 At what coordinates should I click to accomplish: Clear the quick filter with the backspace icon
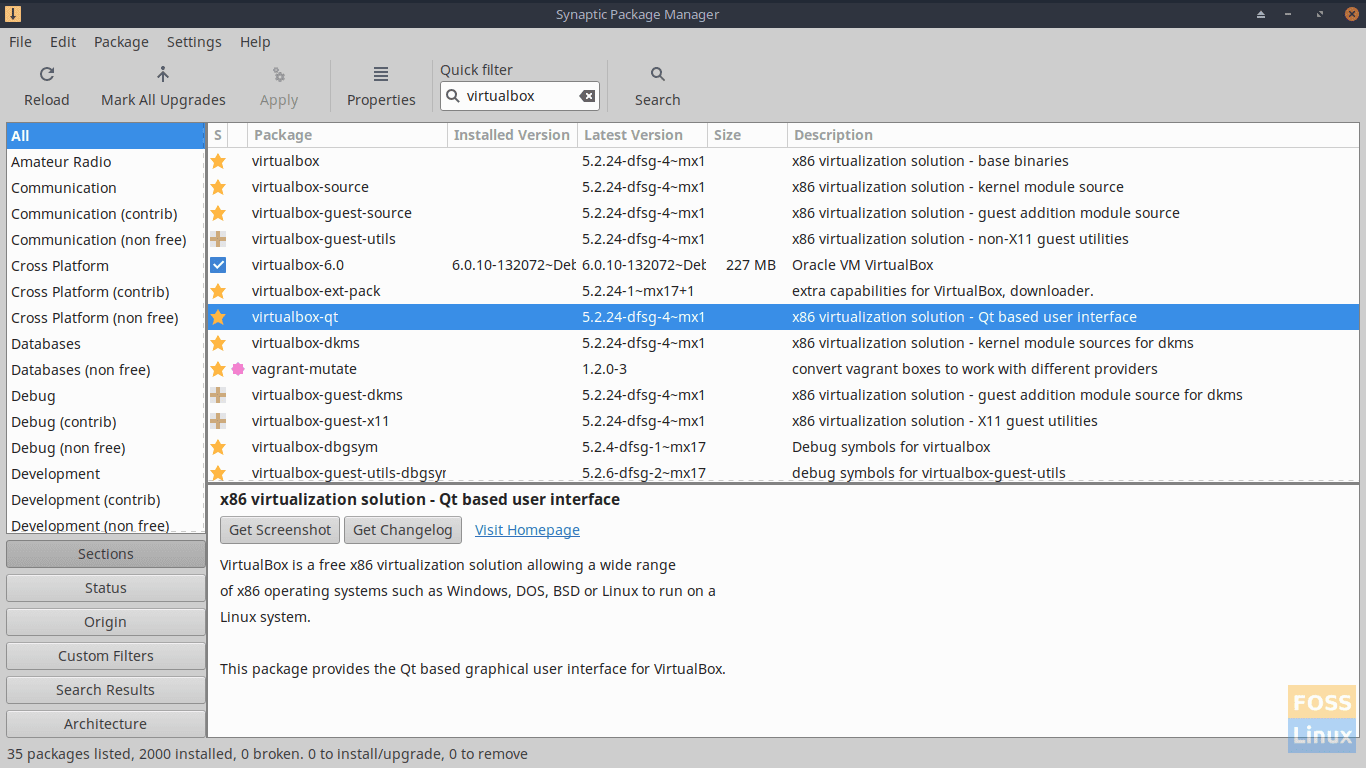click(587, 96)
